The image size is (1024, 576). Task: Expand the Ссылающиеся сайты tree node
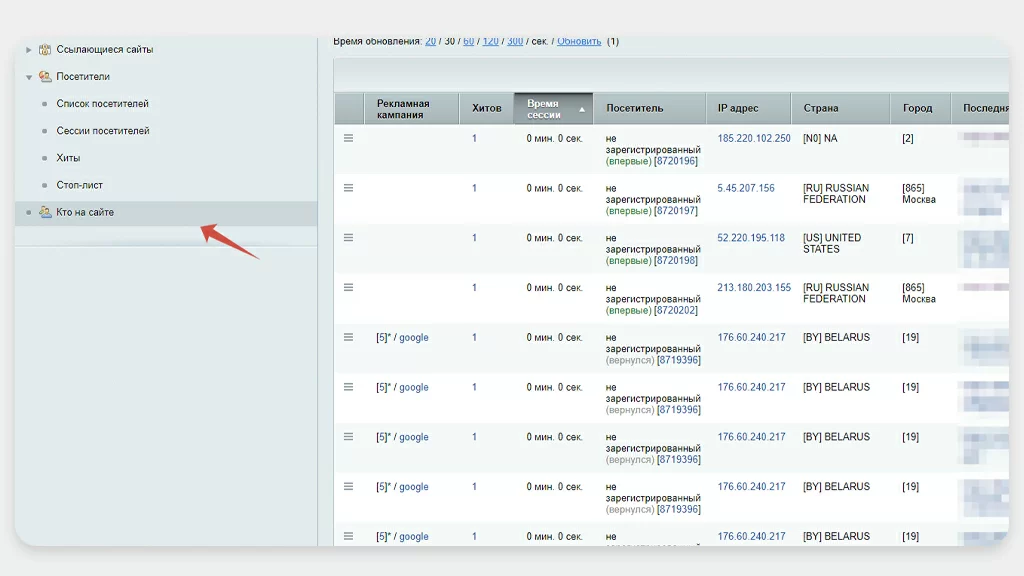[29, 49]
